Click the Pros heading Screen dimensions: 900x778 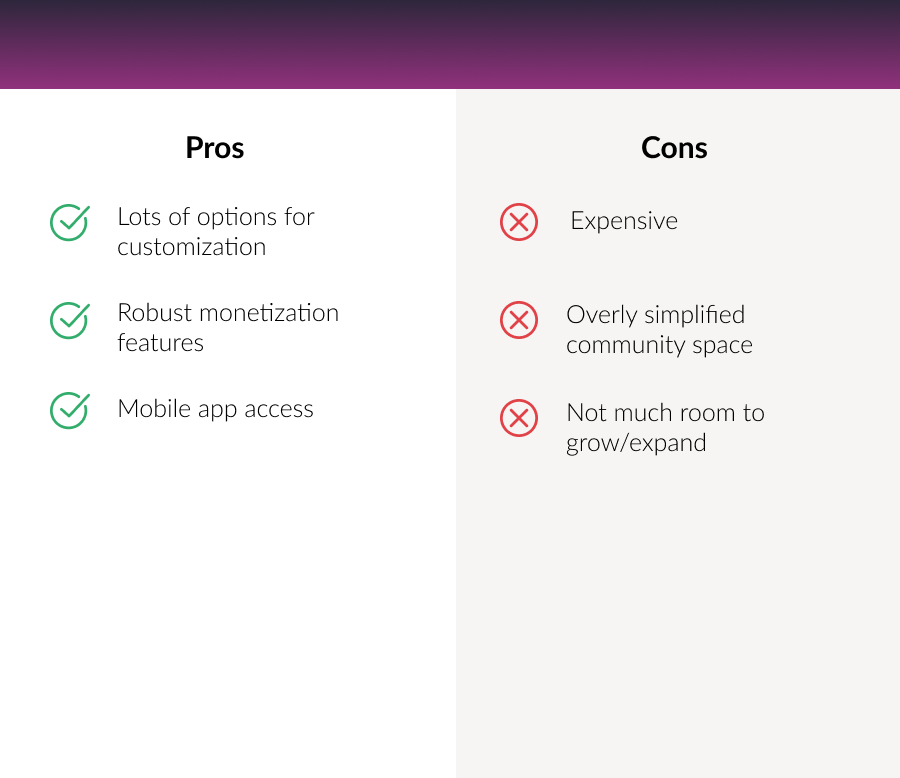pos(215,148)
